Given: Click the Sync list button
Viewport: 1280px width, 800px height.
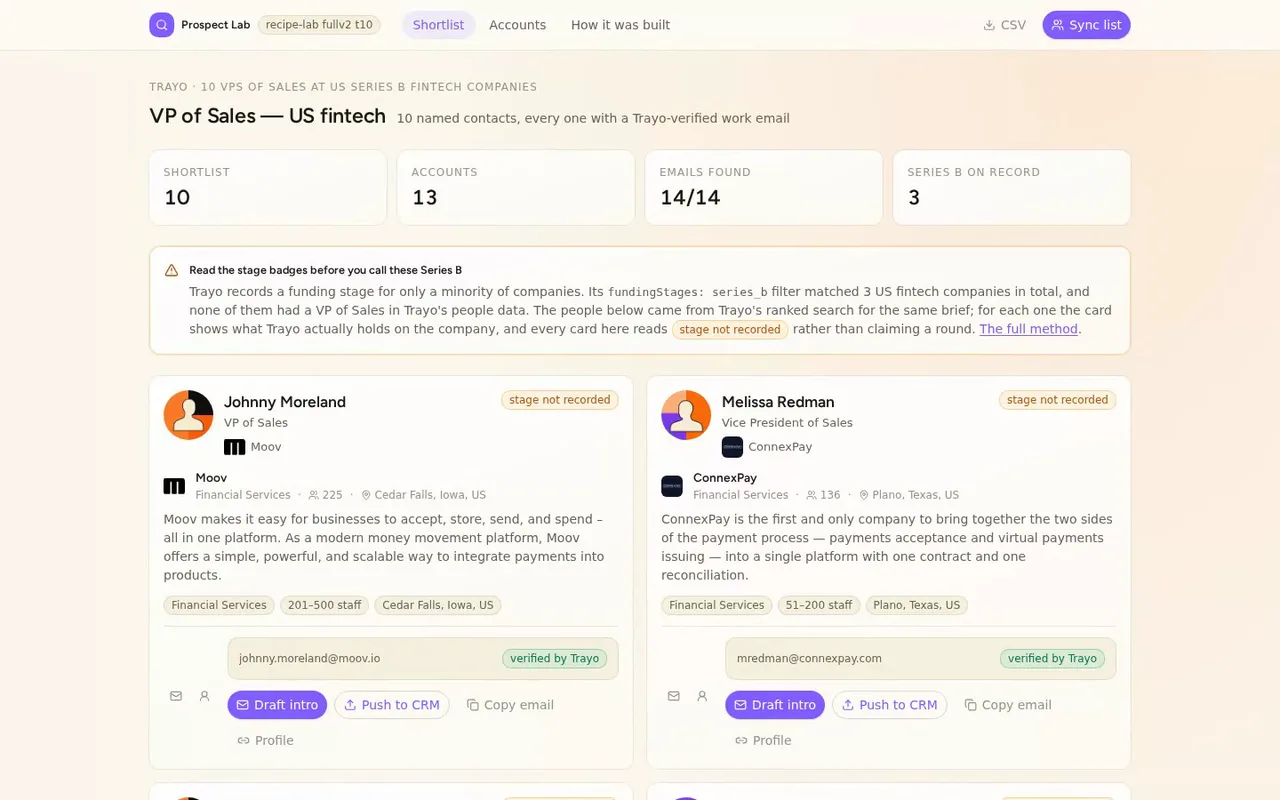Looking at the screenshot, I should coord(1086,25).
